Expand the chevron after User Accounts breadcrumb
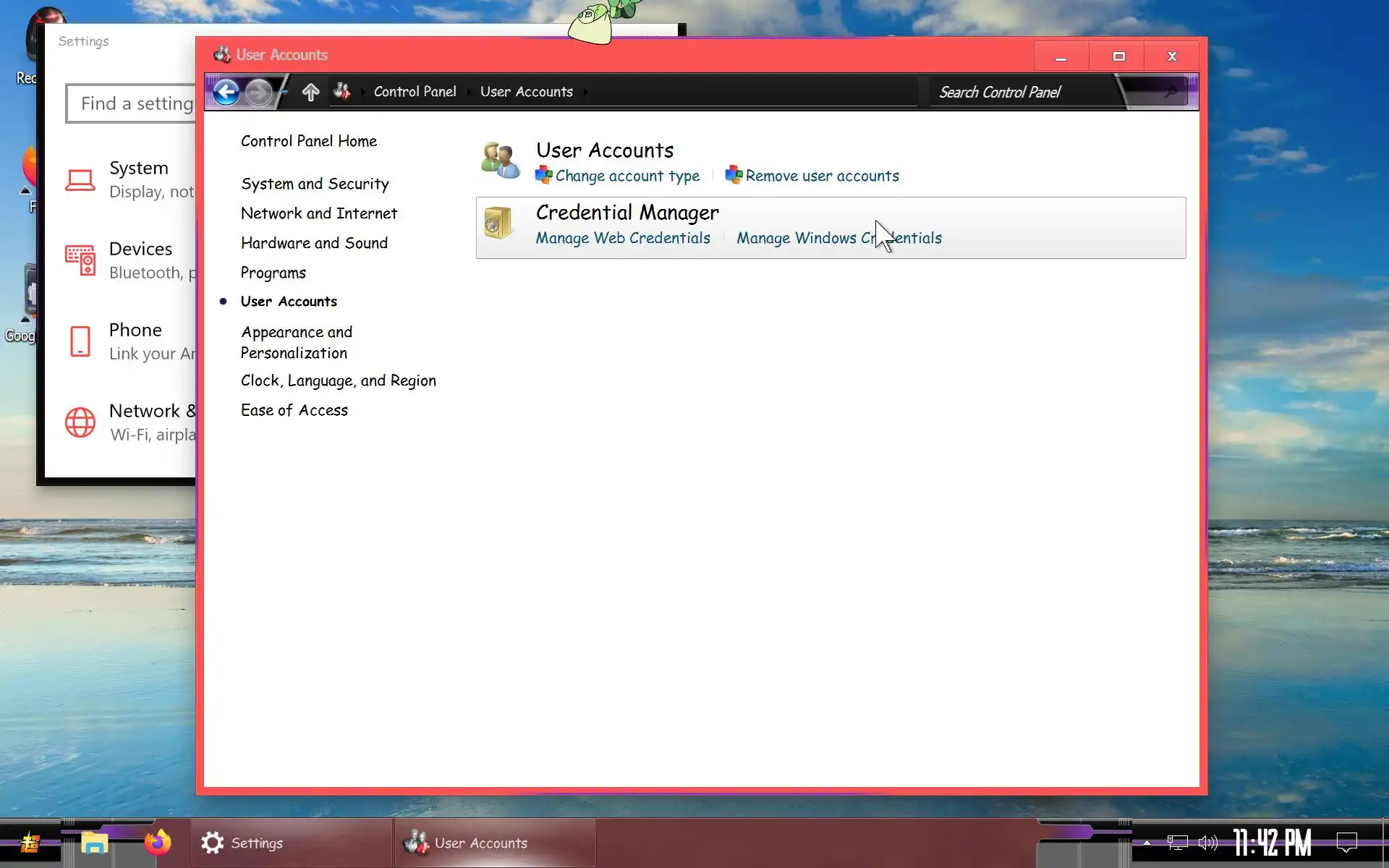The height and width of the screenshot is (868, 1389). [585, 92]
